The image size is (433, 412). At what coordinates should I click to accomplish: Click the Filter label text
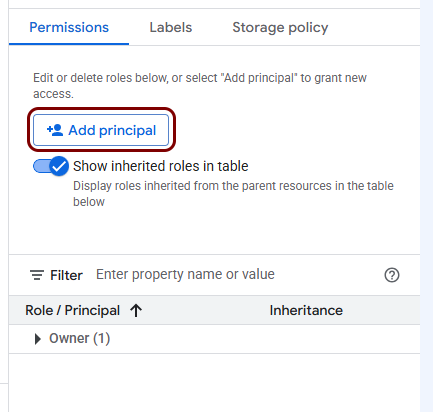click(x=66, y=276)
